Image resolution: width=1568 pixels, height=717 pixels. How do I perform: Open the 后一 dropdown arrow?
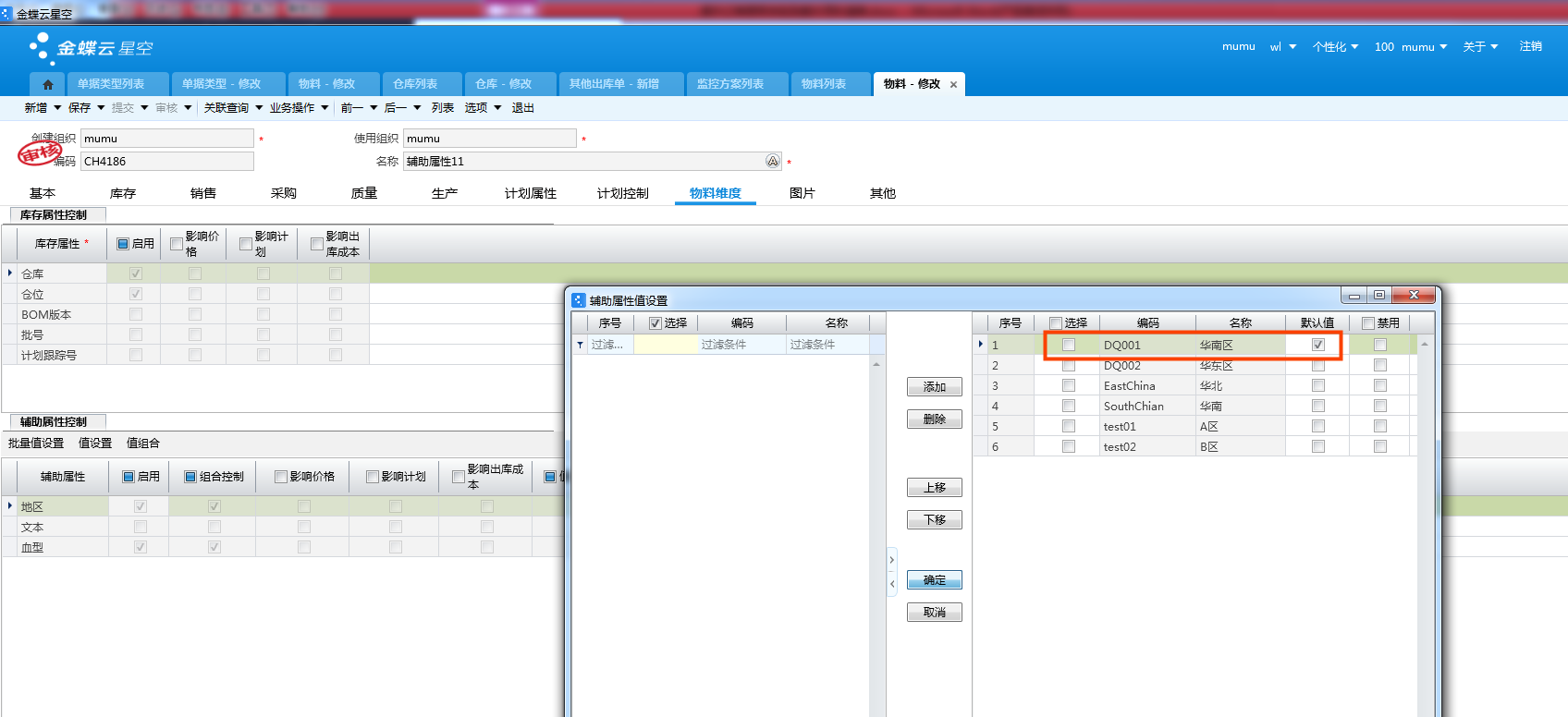tap(417, 108)
